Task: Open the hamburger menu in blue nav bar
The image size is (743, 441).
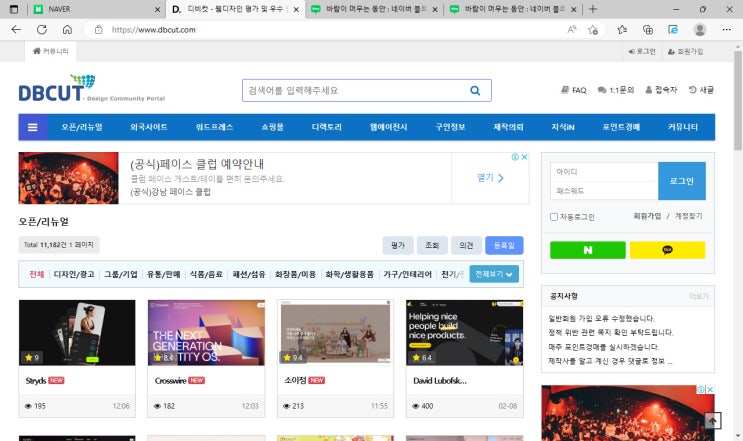Action: click(x=33, y=127)
